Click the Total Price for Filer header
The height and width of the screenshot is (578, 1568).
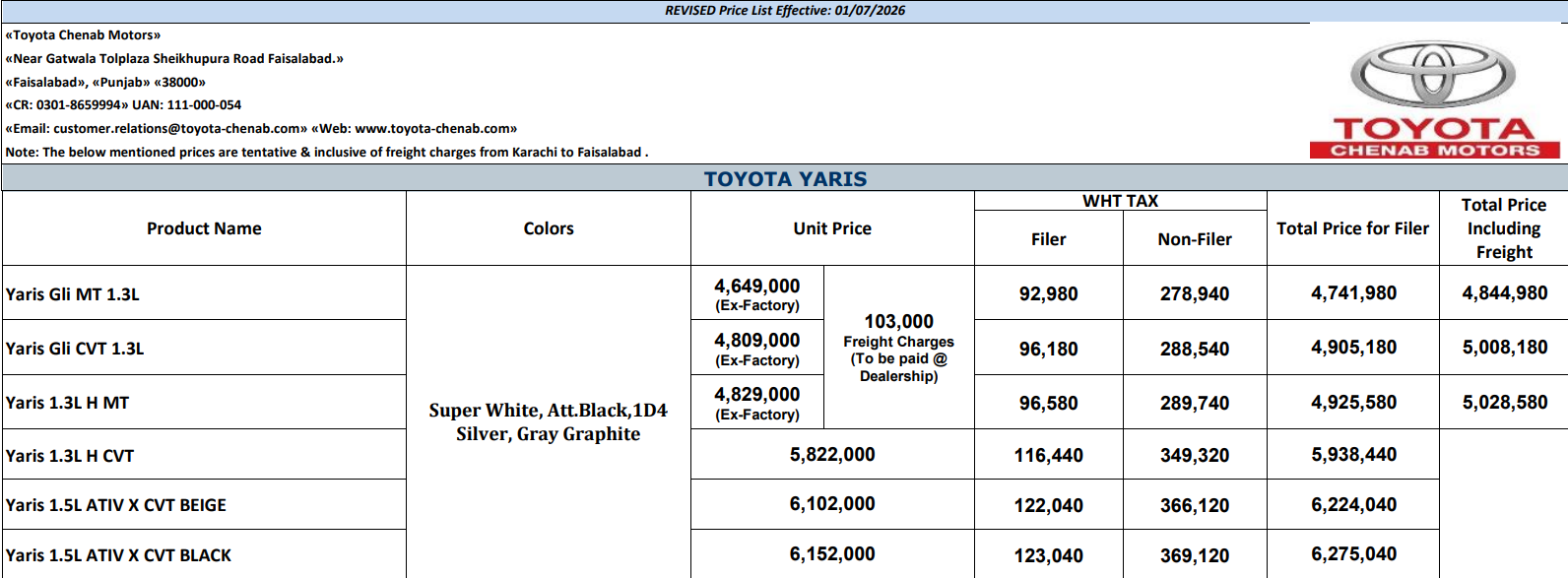[1352, 228]
